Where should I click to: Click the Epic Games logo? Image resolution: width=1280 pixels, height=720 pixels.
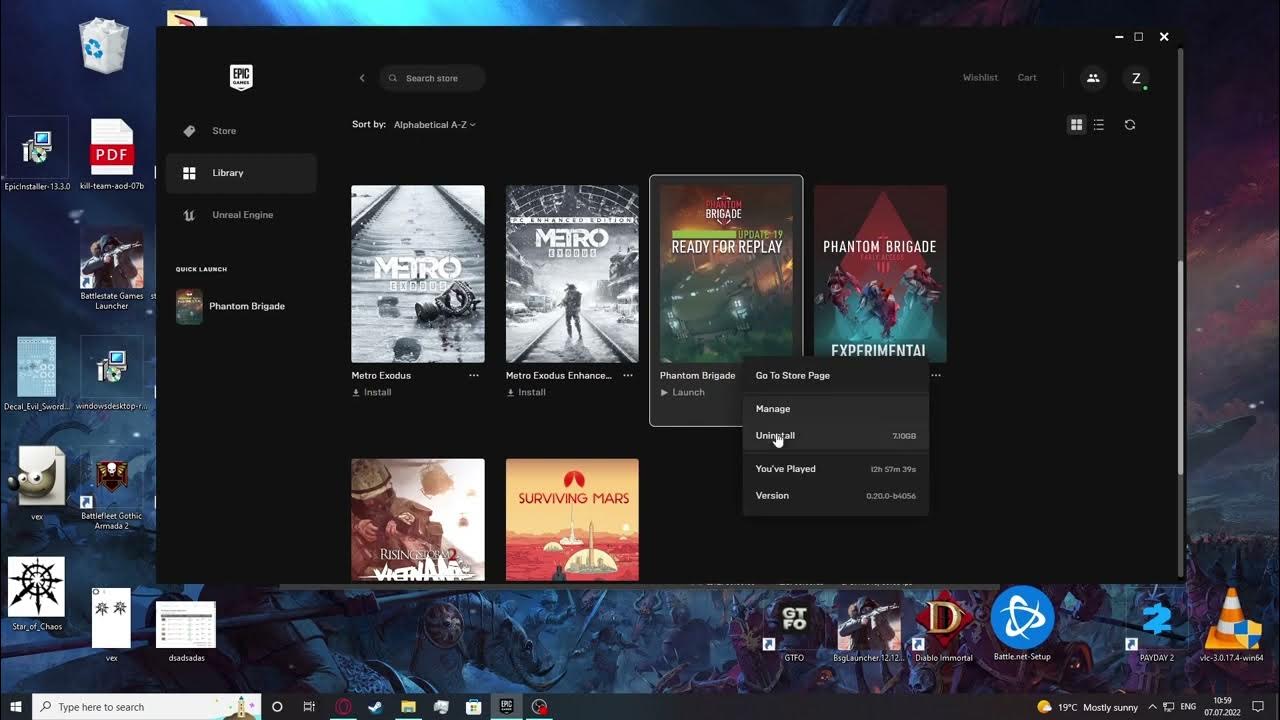click(241, 78)
